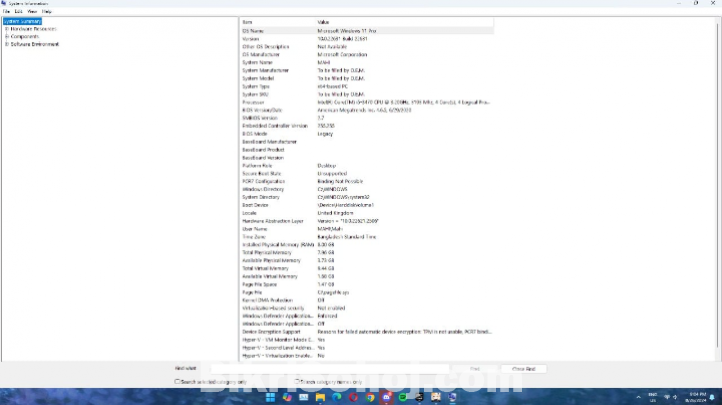Select the Secure Boot State row
Screen dimensions: 722x405
pos(367,174)
